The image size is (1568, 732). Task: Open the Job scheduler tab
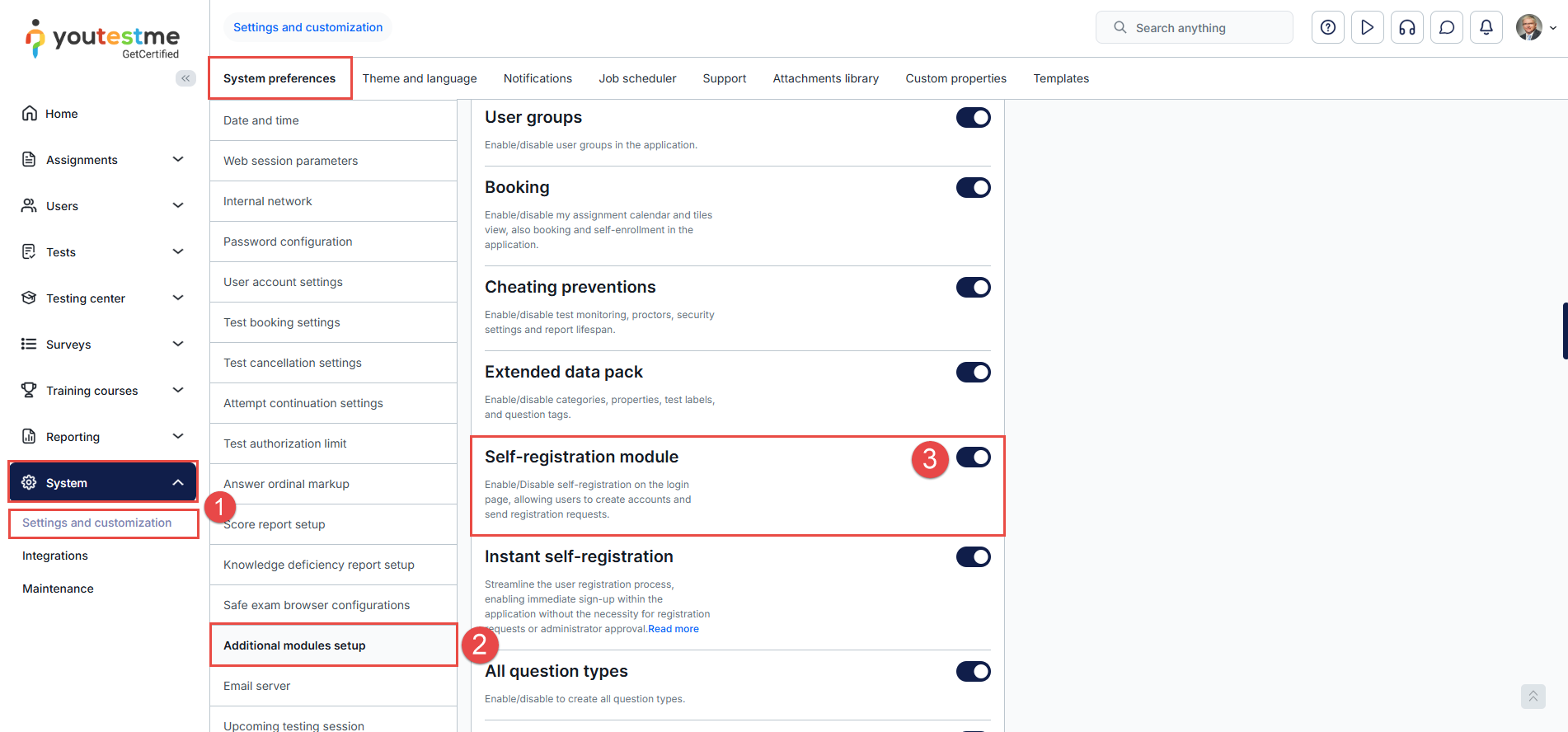click(637, 78)
